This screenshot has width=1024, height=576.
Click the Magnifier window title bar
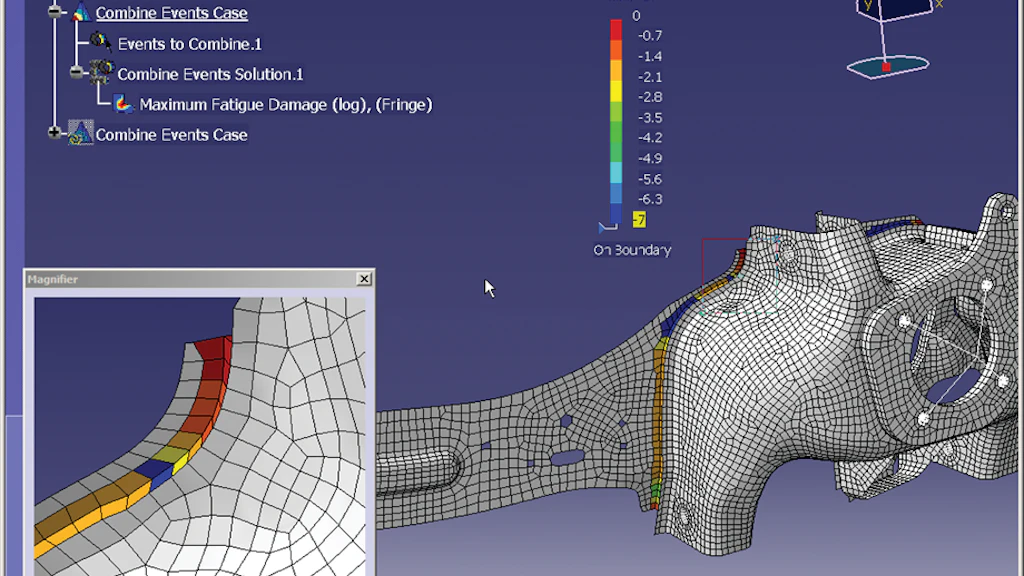tap(199, 279)
